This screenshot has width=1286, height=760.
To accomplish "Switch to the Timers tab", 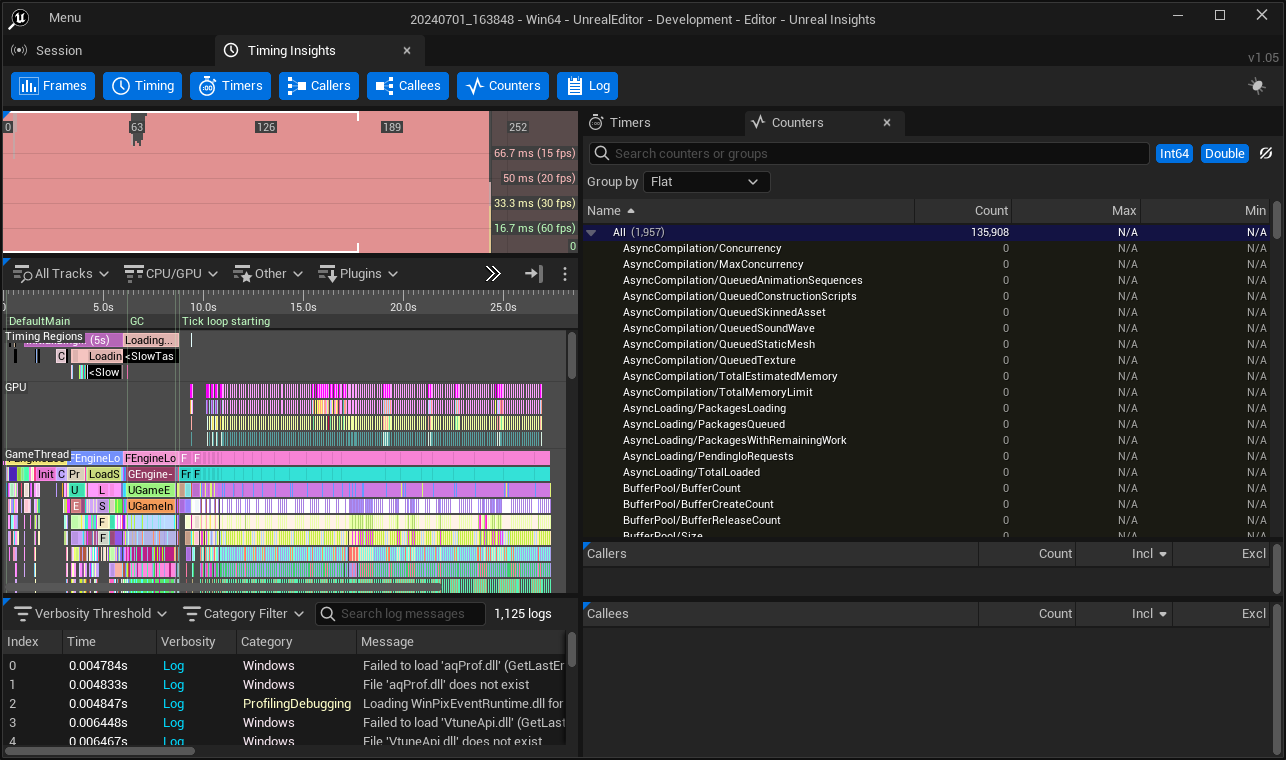I will [663, 122].
